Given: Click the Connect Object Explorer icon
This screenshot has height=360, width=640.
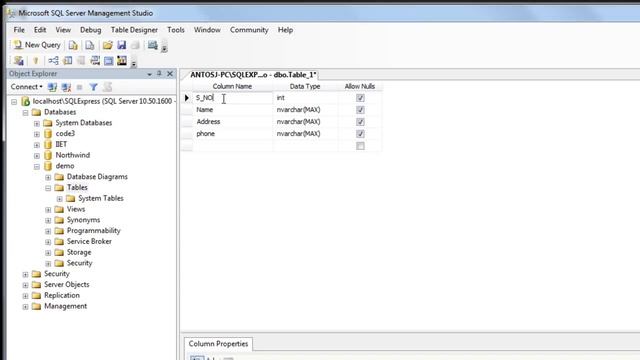Looking at the screenshot, I should coord(52,87).
